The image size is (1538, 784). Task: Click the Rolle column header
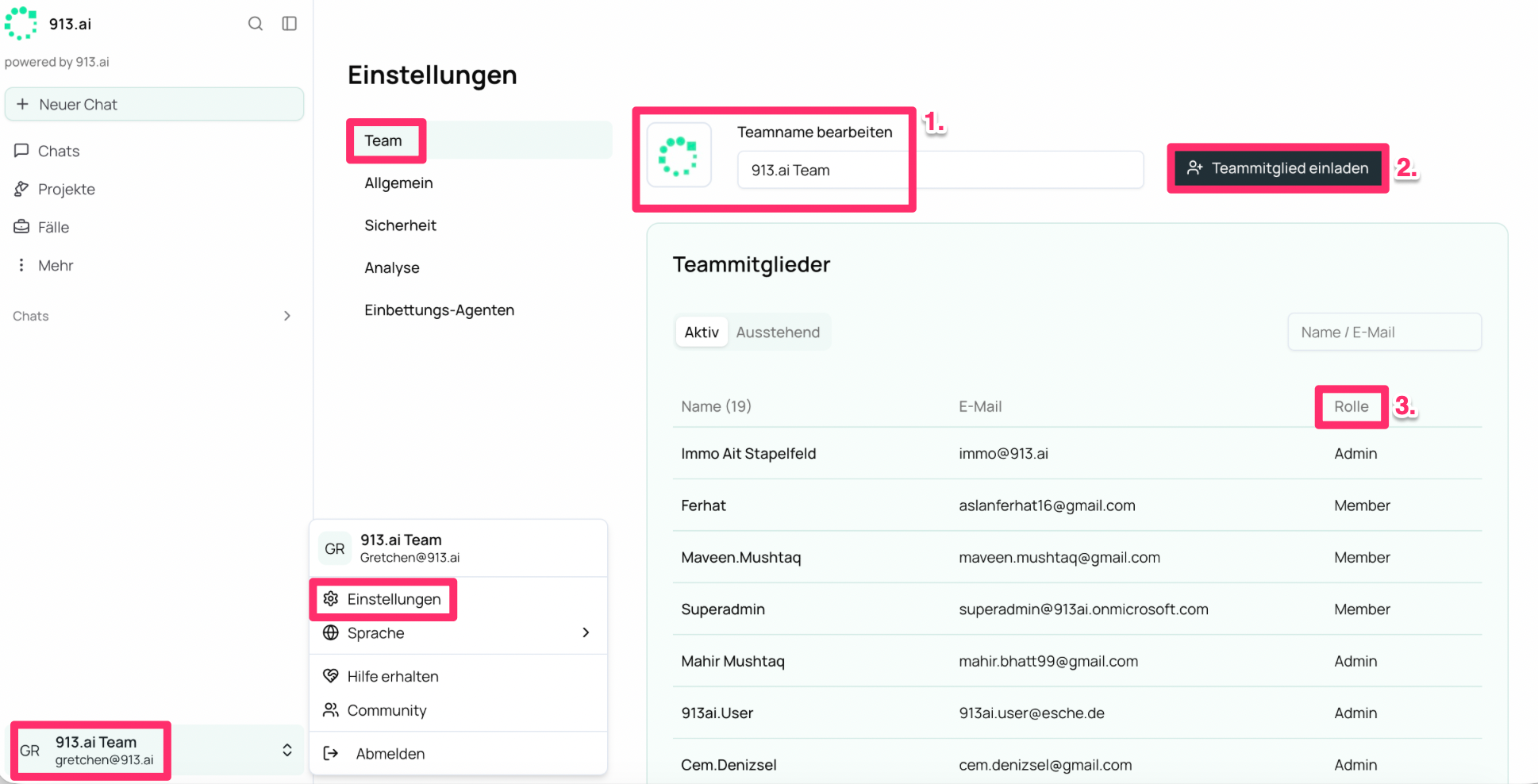tap(1352, 406)
